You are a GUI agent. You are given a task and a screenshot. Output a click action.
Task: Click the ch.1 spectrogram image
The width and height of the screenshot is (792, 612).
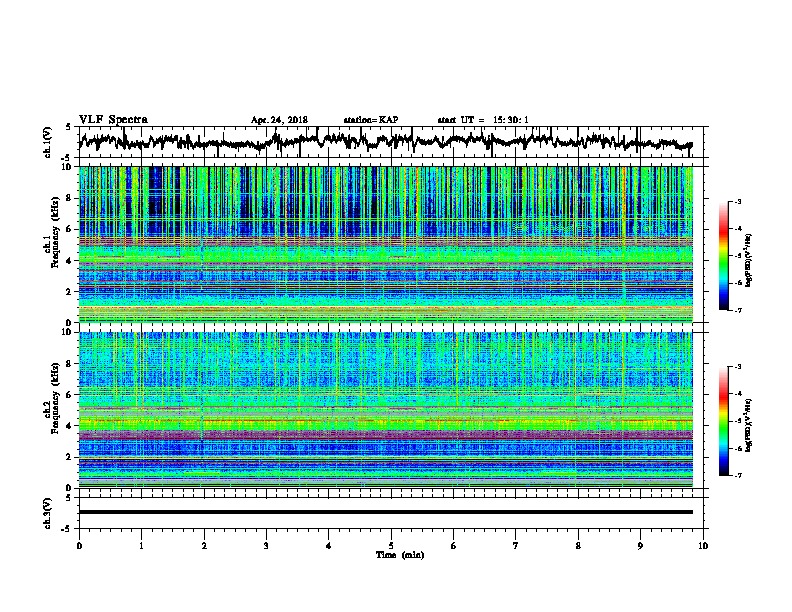385,244
